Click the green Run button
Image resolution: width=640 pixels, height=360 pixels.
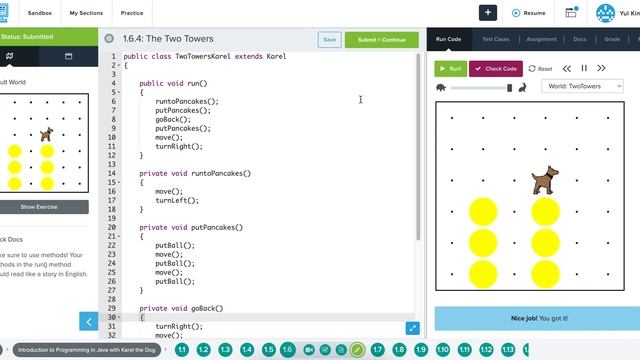(x=451, y=69)
